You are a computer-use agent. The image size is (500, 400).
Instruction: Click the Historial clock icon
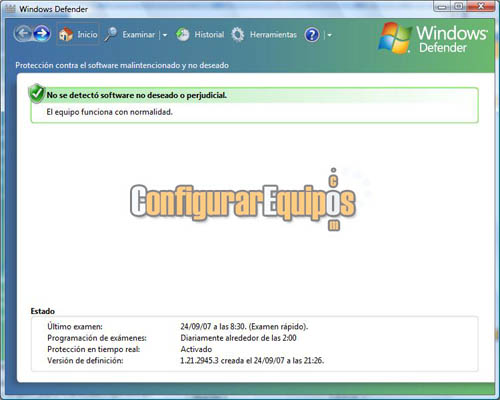pos(183,34)
